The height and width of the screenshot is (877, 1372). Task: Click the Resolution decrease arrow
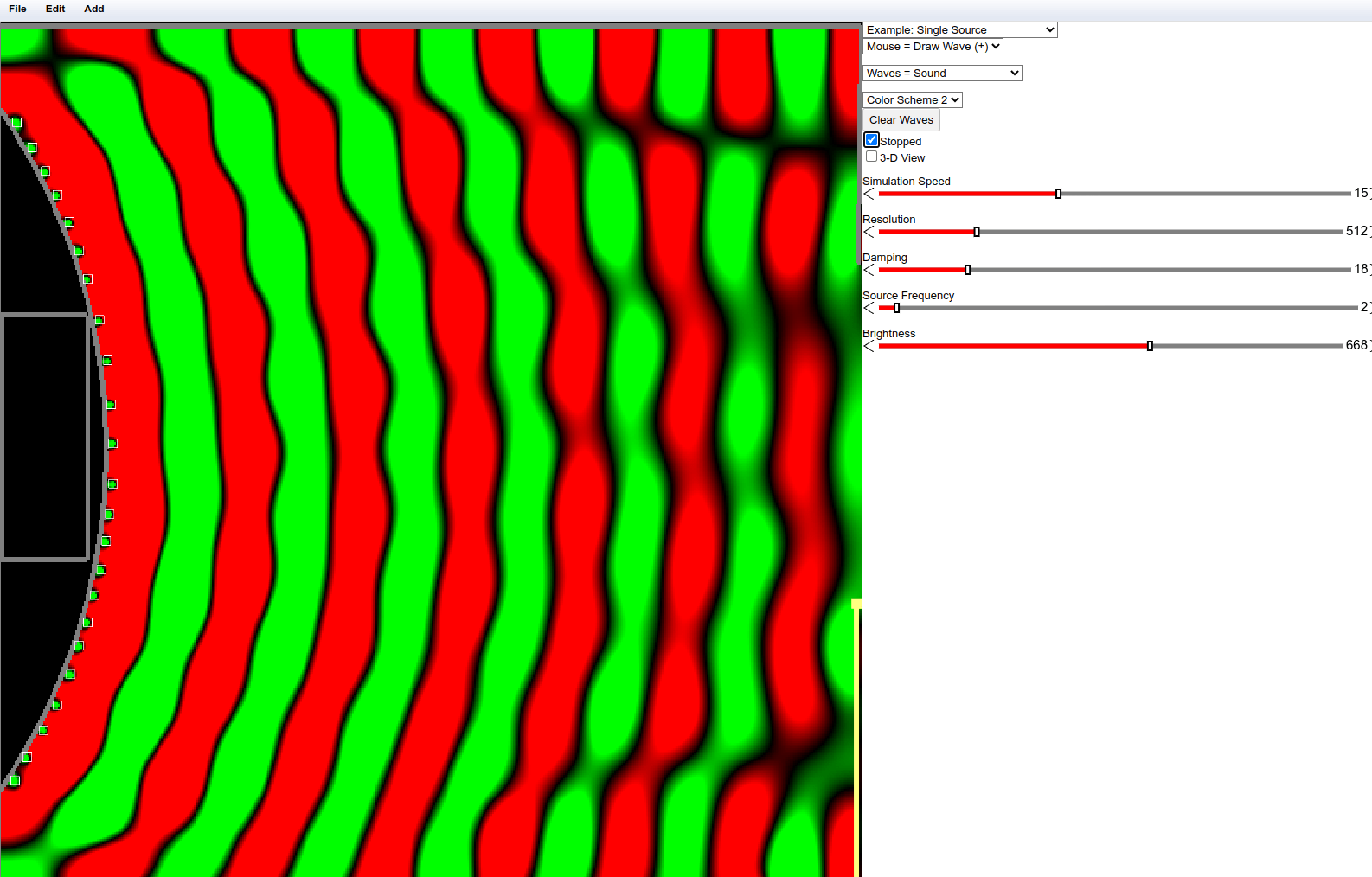869,232
